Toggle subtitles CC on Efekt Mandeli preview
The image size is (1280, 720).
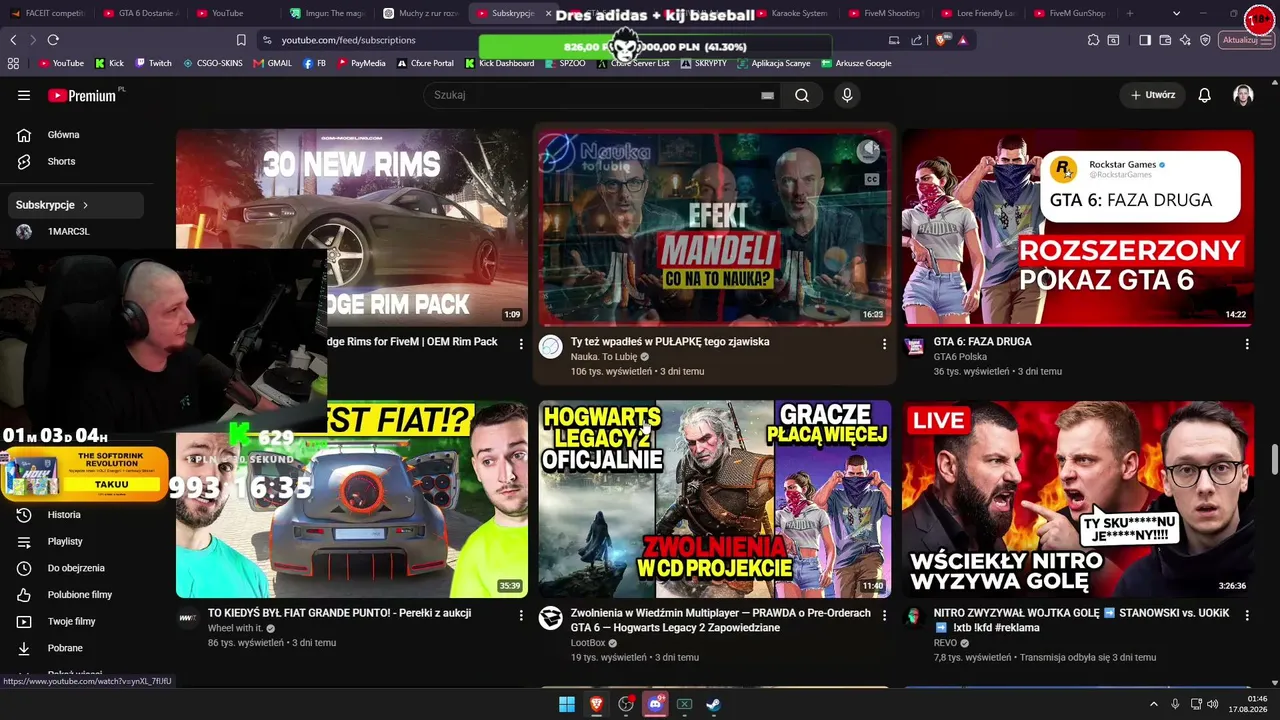tap(871, 180)
